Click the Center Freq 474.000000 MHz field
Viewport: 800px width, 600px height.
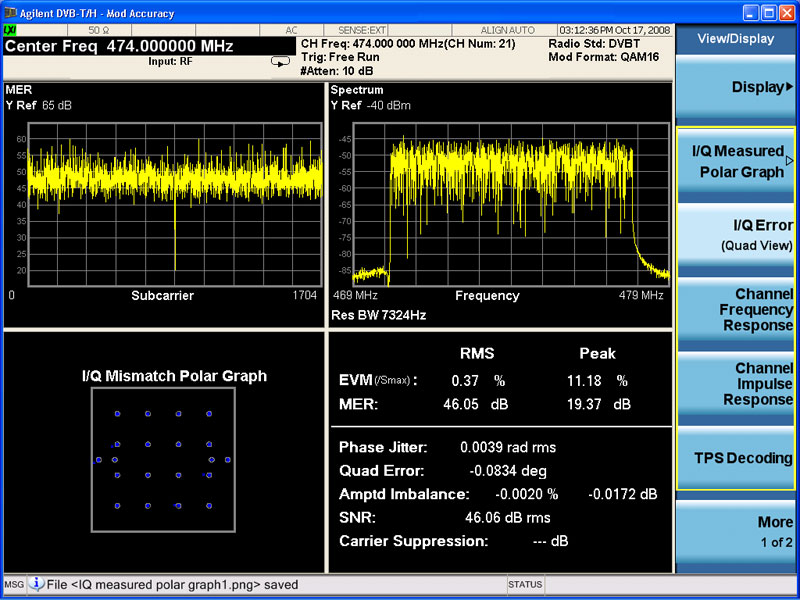point(120,47)
